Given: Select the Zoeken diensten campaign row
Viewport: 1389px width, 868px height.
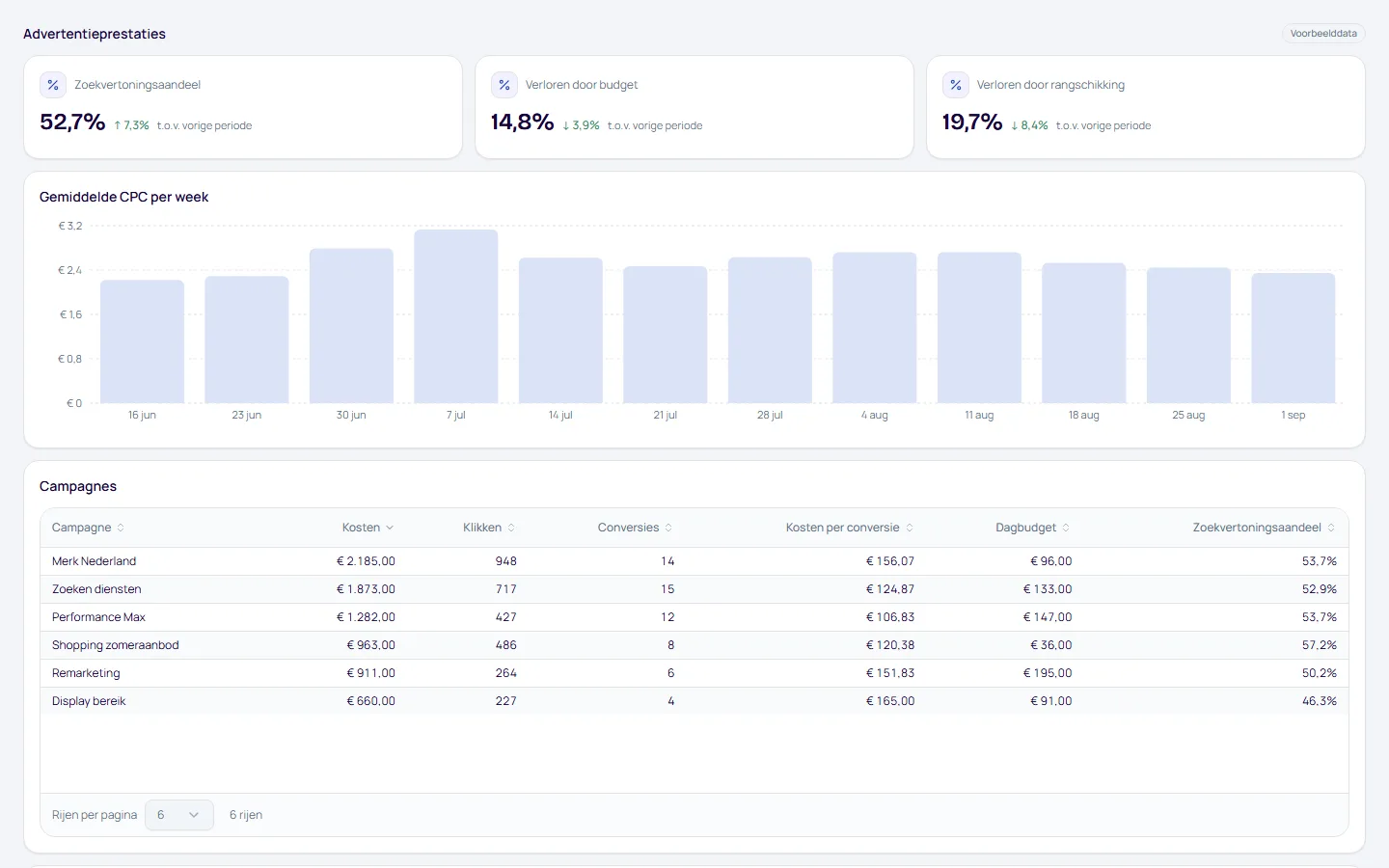Looking at the screenshot, I should 694,589.
